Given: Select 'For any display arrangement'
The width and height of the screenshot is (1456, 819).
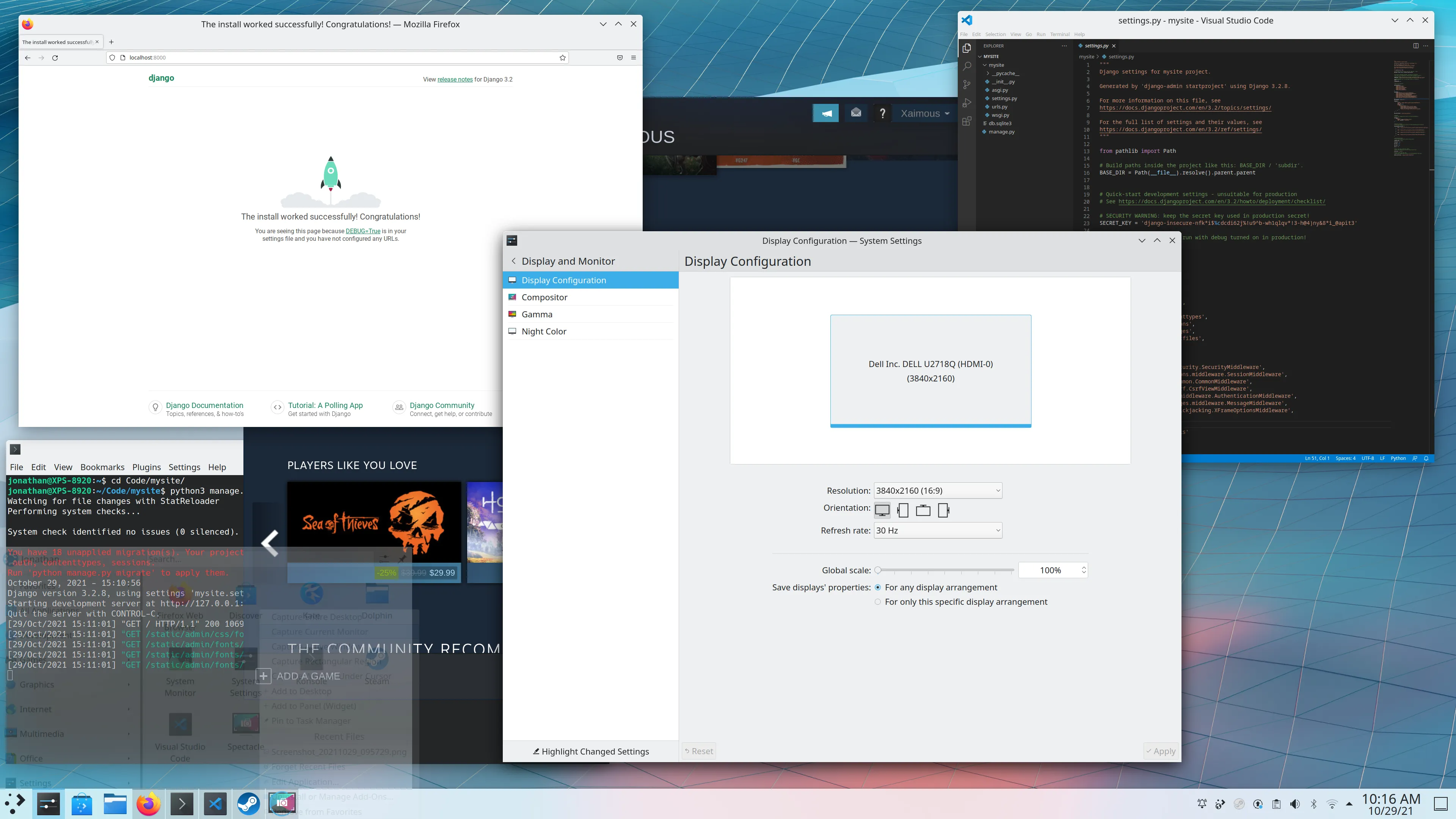Looking at the screenshot, I should [x=878, y=587].
